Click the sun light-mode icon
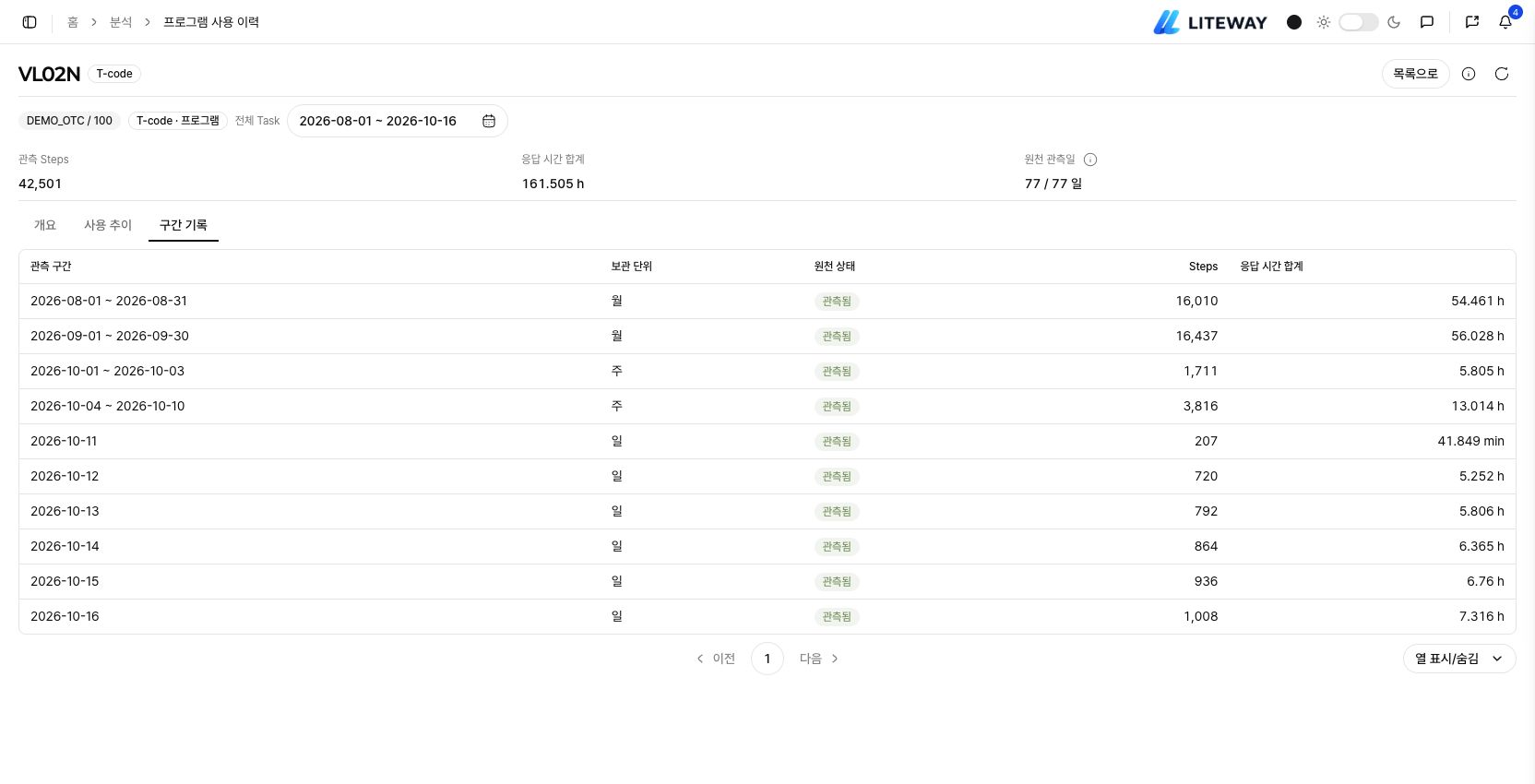 (1324, 22)
